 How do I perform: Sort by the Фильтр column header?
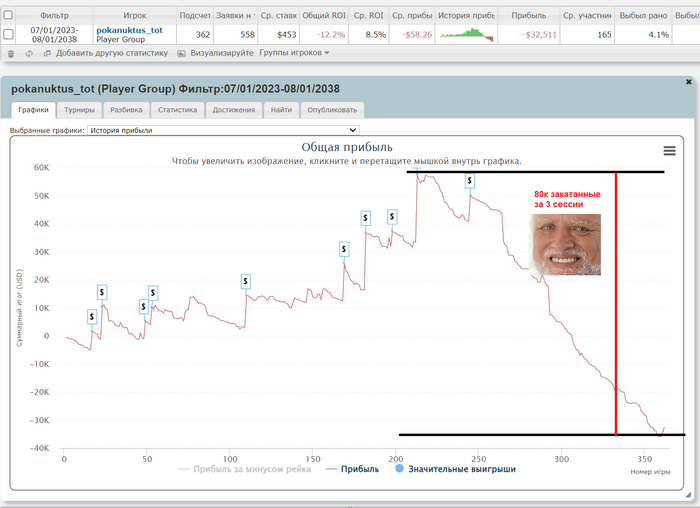click(54, 16)
